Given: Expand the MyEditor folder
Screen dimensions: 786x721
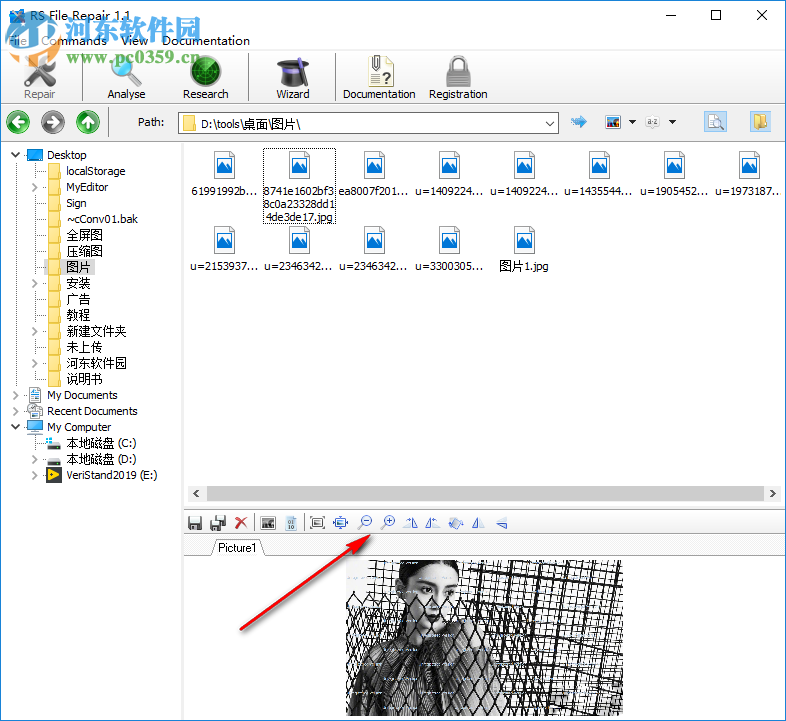Looking at the screenshot, I should (34, 187).
